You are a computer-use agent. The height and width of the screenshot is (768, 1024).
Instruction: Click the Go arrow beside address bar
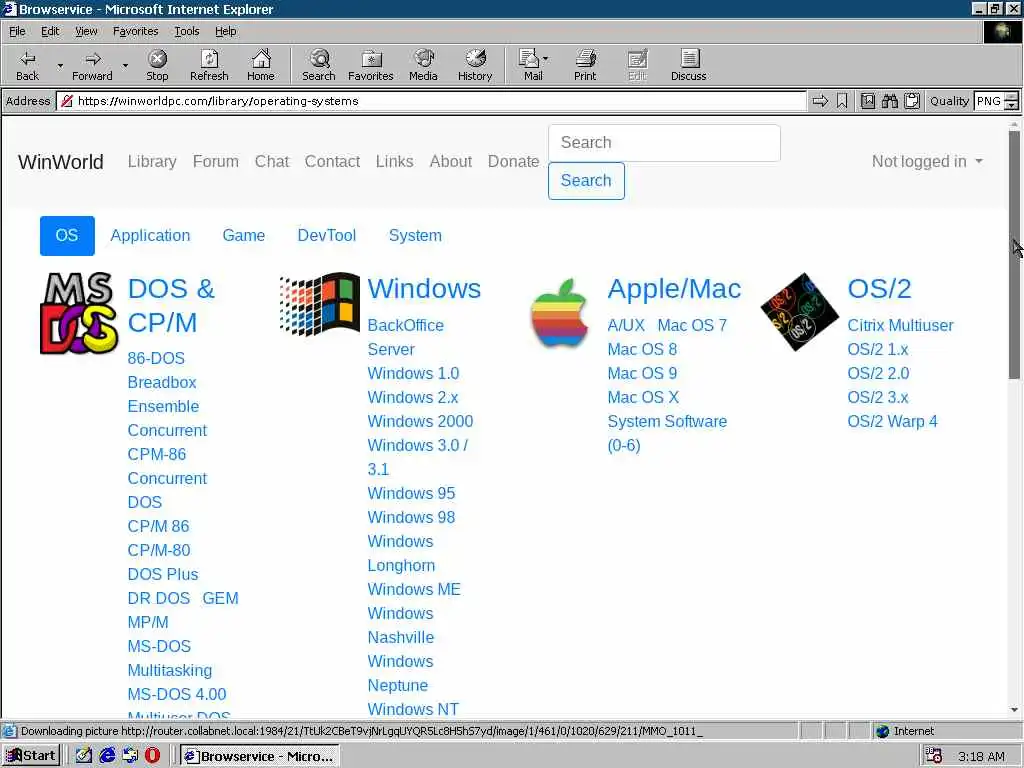tap(820, 101)
